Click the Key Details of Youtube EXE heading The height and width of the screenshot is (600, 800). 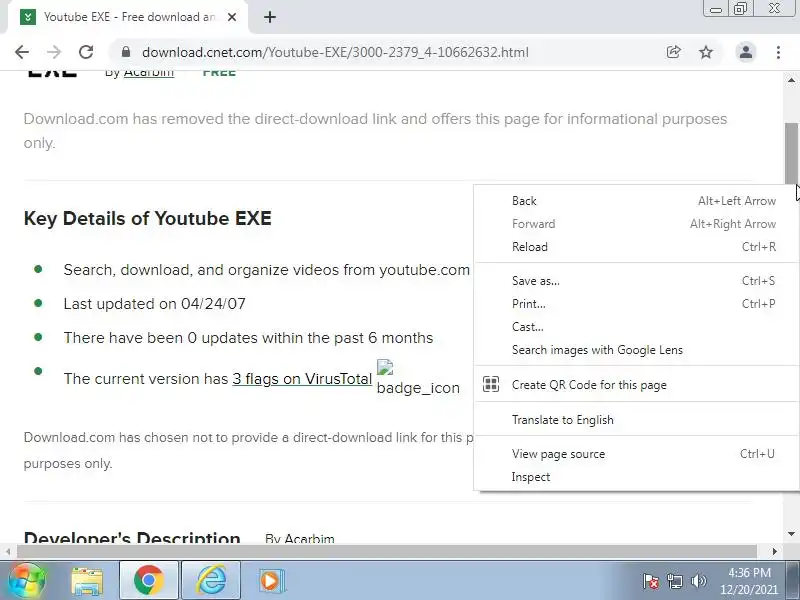point(147,218)
